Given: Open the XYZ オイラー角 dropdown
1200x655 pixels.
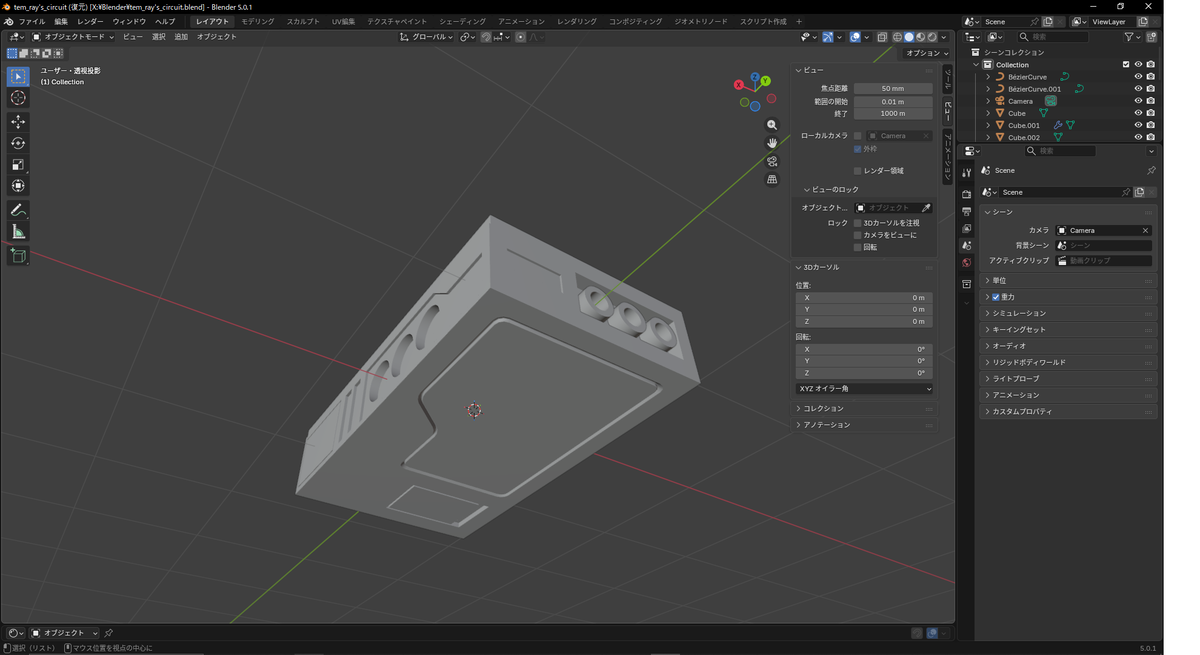Looking at the screenshot, I should tap(865, 389).
